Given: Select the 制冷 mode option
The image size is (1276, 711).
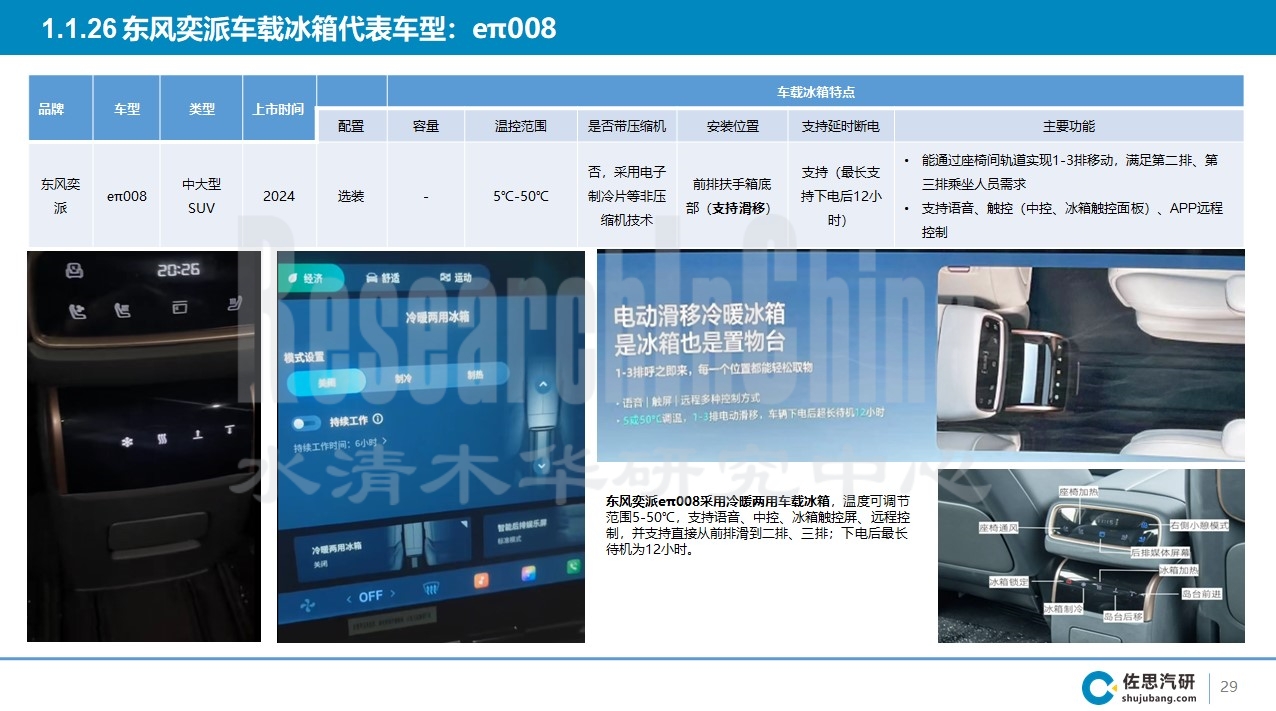Looking at the screenshot, I should [x=402, y=379].
